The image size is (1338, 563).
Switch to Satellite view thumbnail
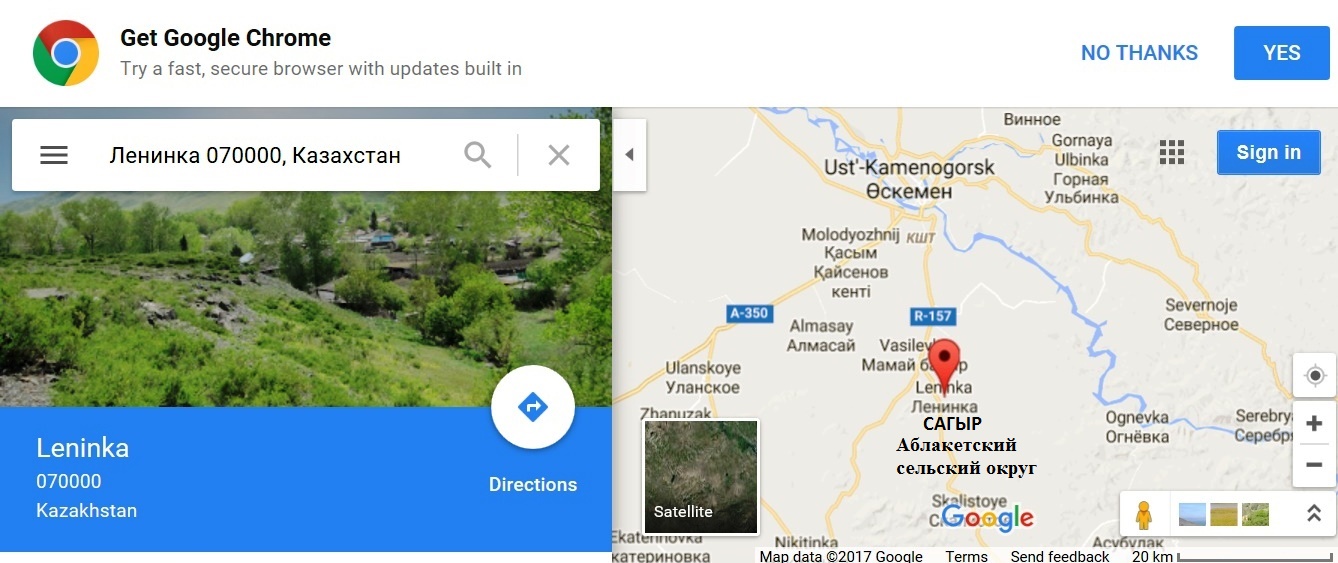pyautogui.click(x=701, y=477)
